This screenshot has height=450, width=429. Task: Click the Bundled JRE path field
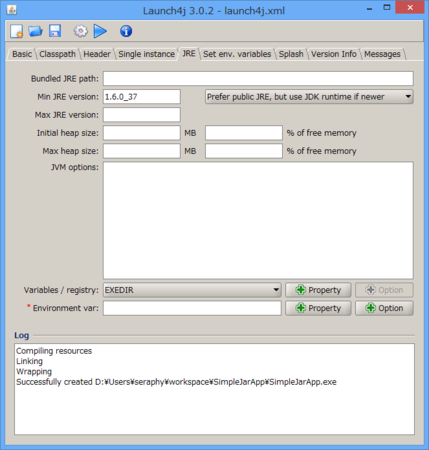[x=258, y=79]
